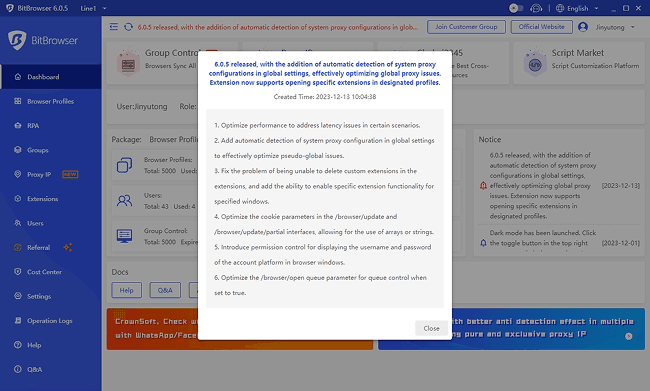Click the Browser Profiles grid icon
Viewport: 650px width, 391px height.
[17, 101]
